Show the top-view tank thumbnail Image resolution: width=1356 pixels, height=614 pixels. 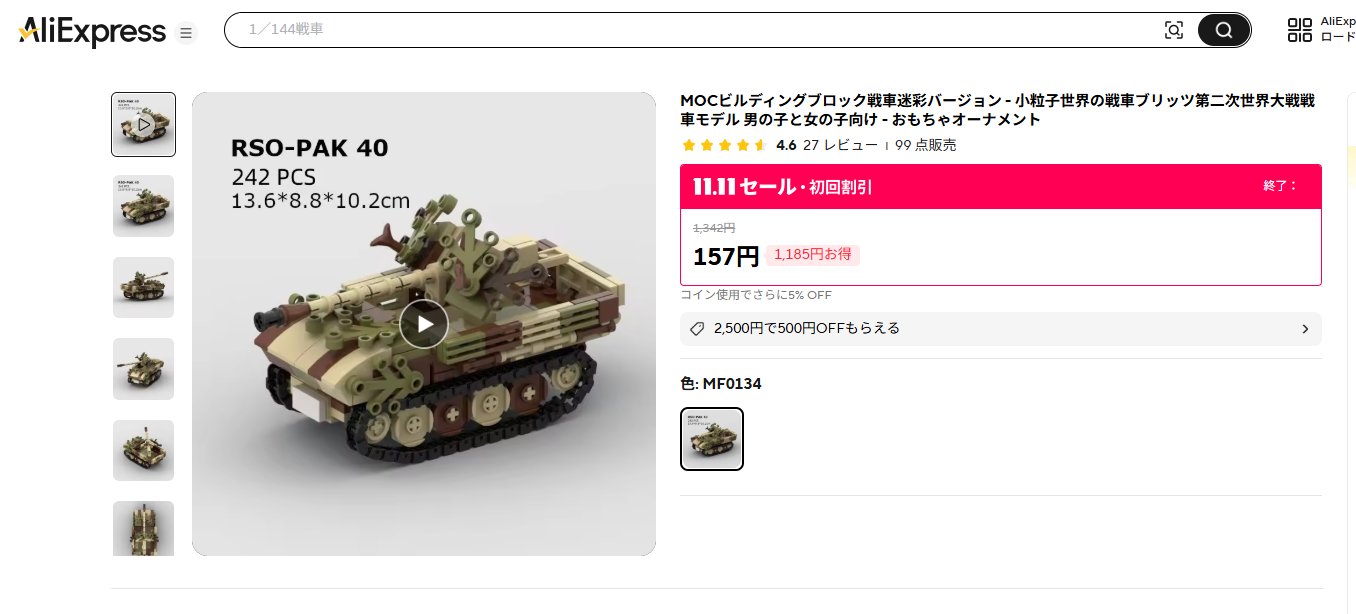tap(143, 528)
